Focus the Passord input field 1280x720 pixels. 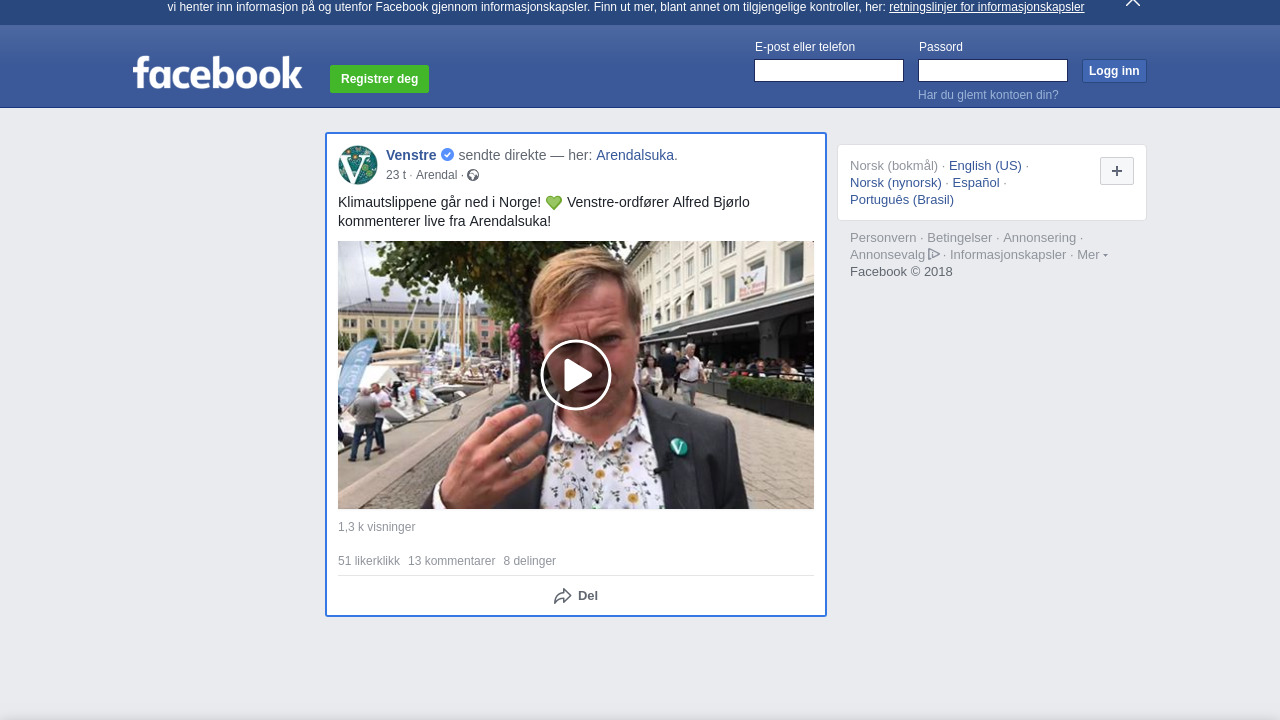pos(993,71)
